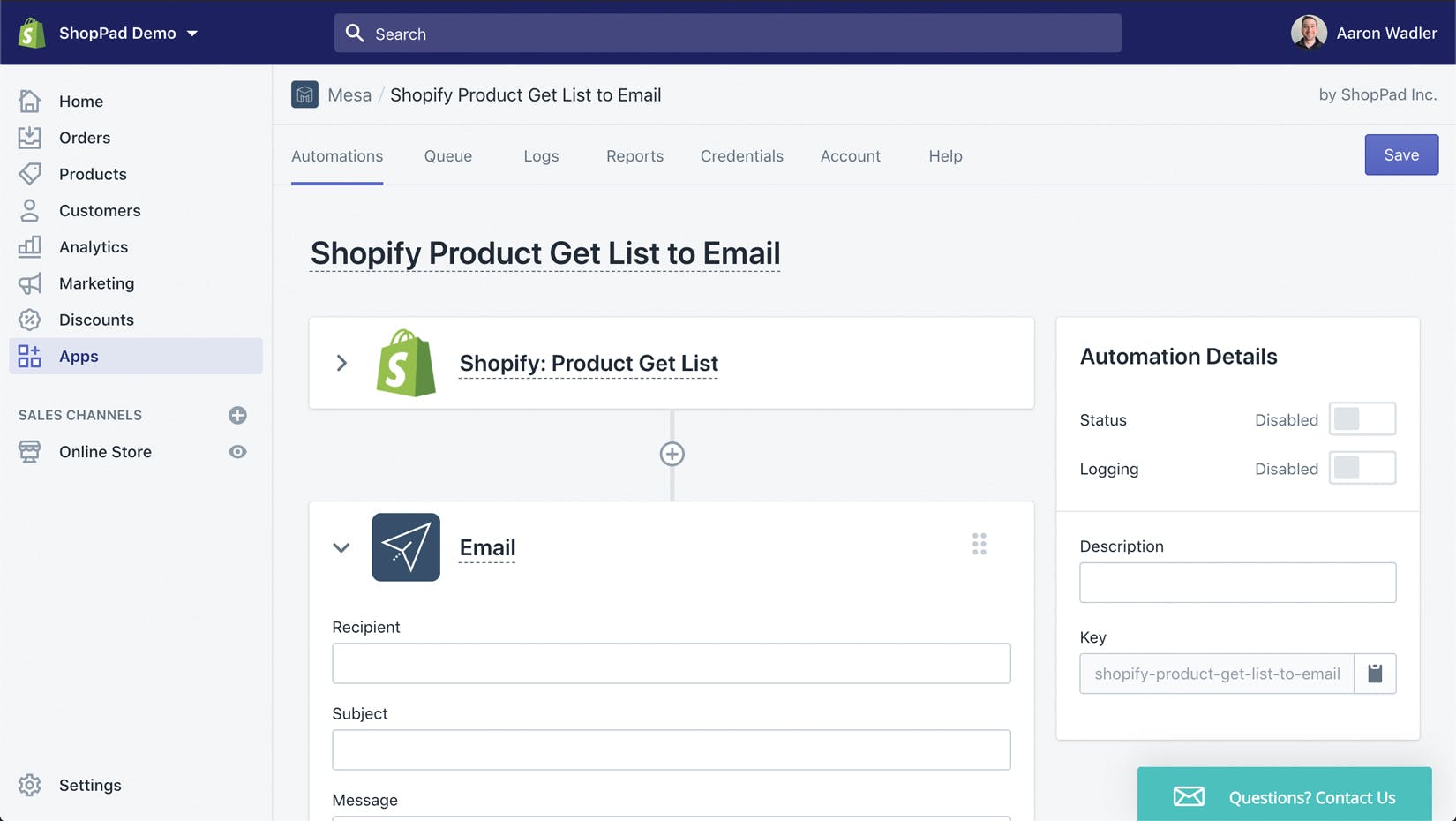Viewport: 1456px width, 821px height.
Task: Switch to the Automations tab
Action: (337, 155)
